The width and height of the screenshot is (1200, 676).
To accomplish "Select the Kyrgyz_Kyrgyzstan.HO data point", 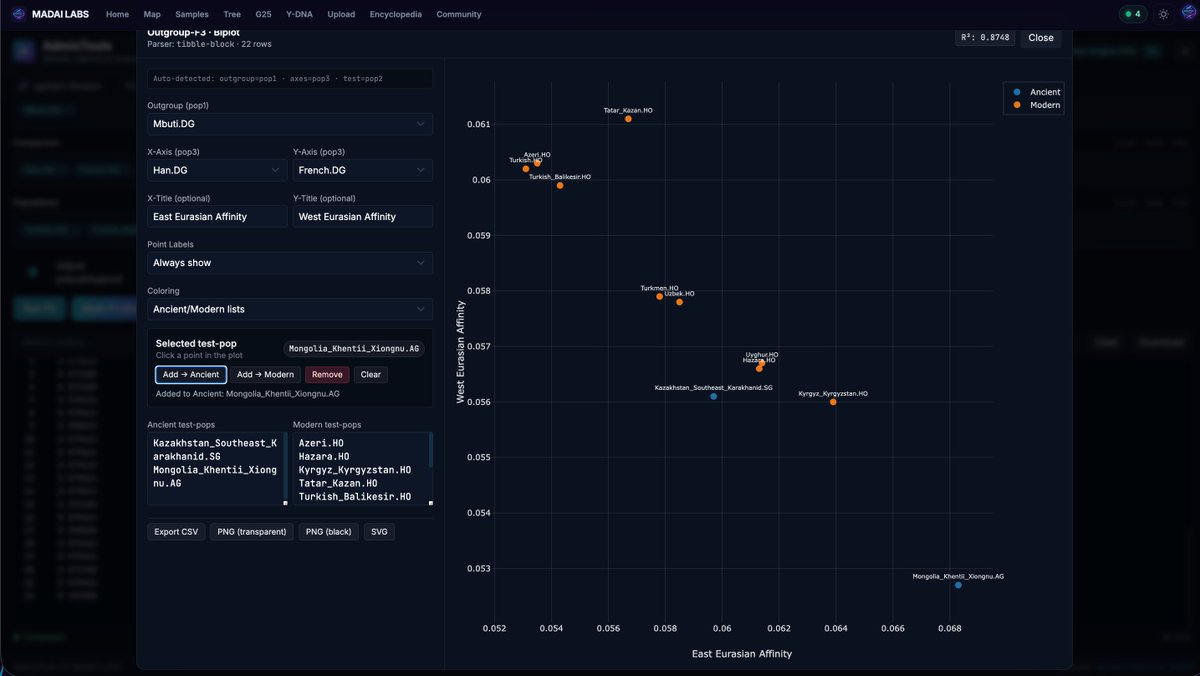I will click(833, 402).
